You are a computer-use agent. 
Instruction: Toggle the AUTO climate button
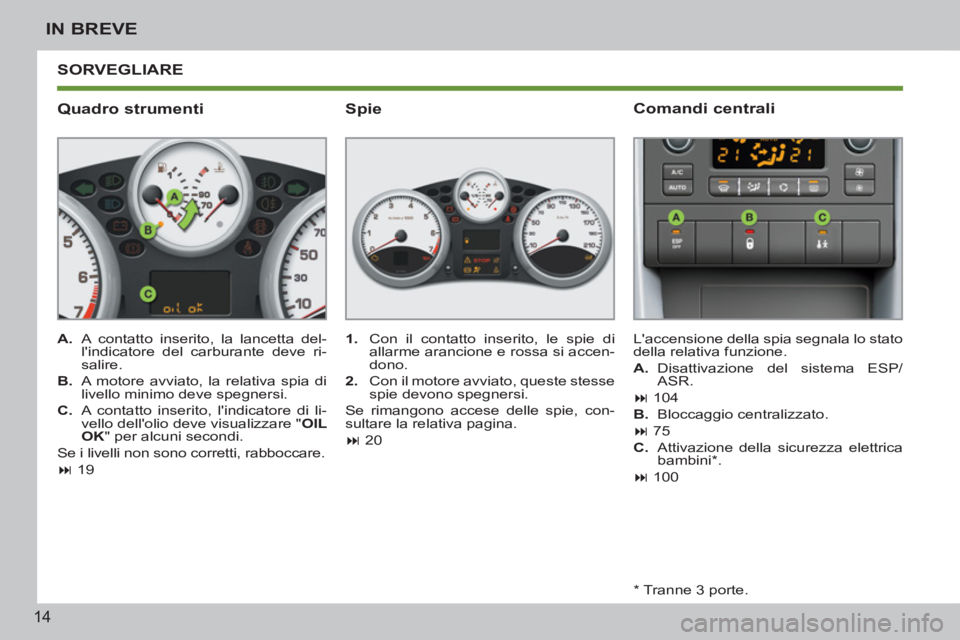(x=678, y=187)
